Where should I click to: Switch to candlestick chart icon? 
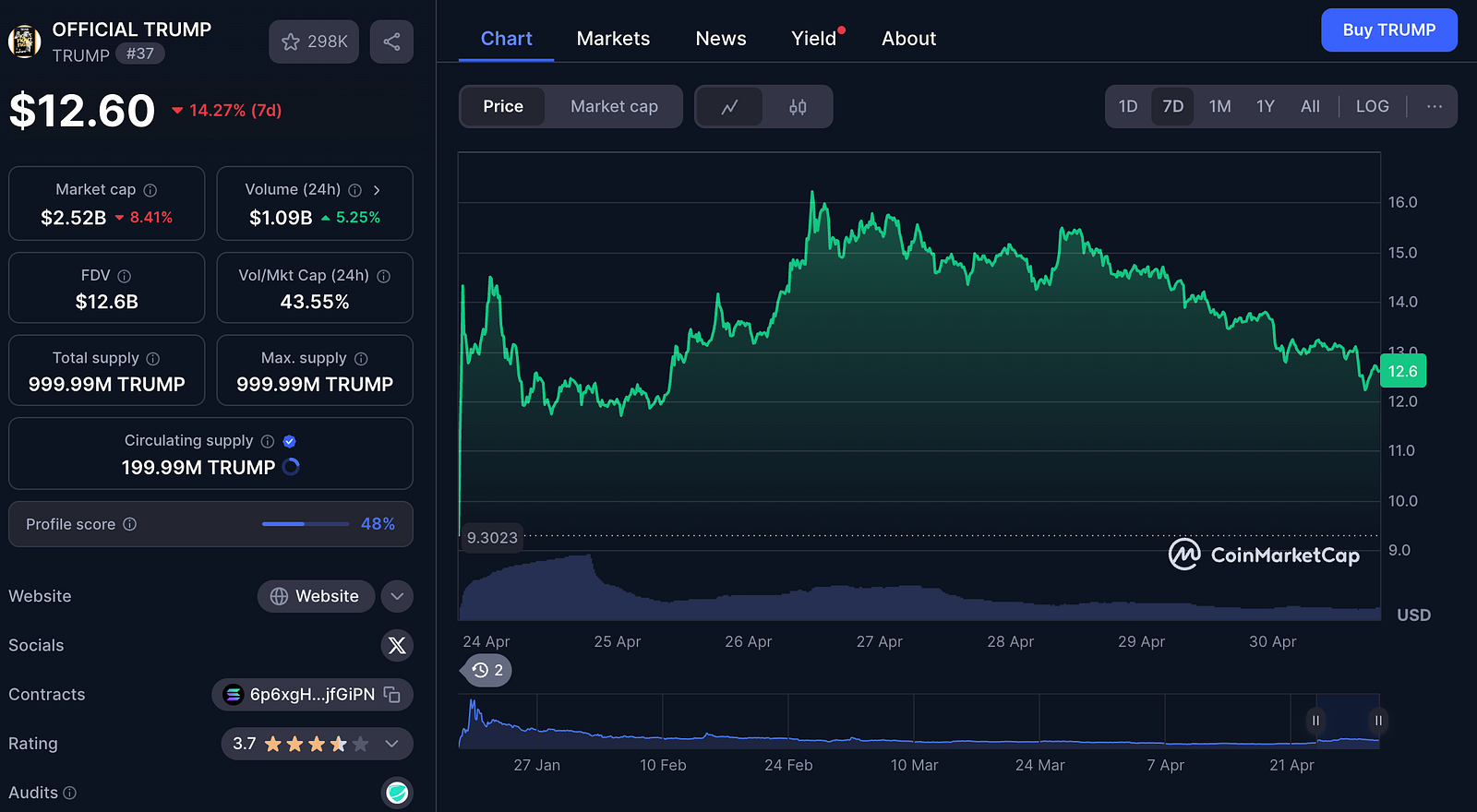798,107
